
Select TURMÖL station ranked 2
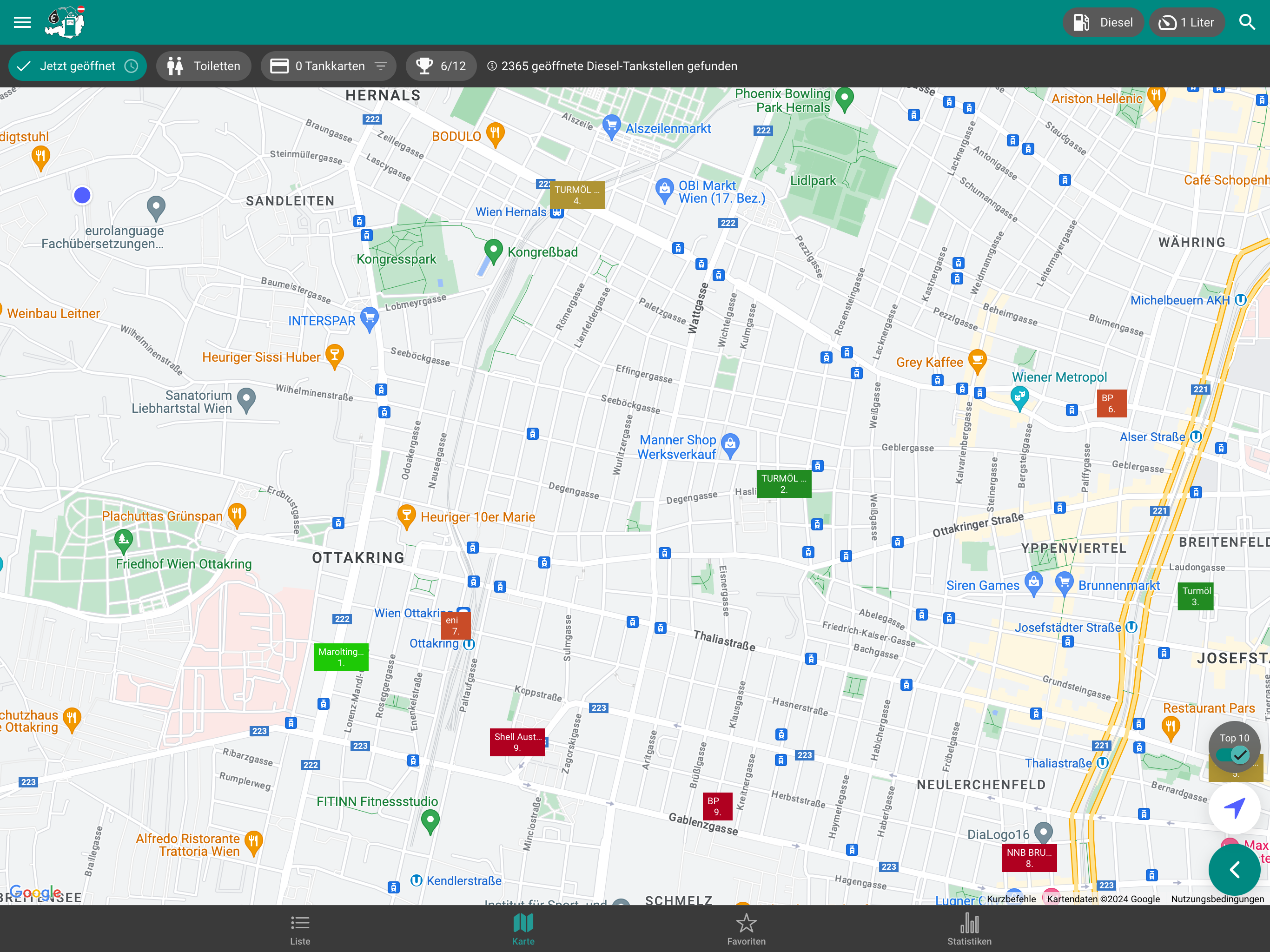tap(784, 483)
